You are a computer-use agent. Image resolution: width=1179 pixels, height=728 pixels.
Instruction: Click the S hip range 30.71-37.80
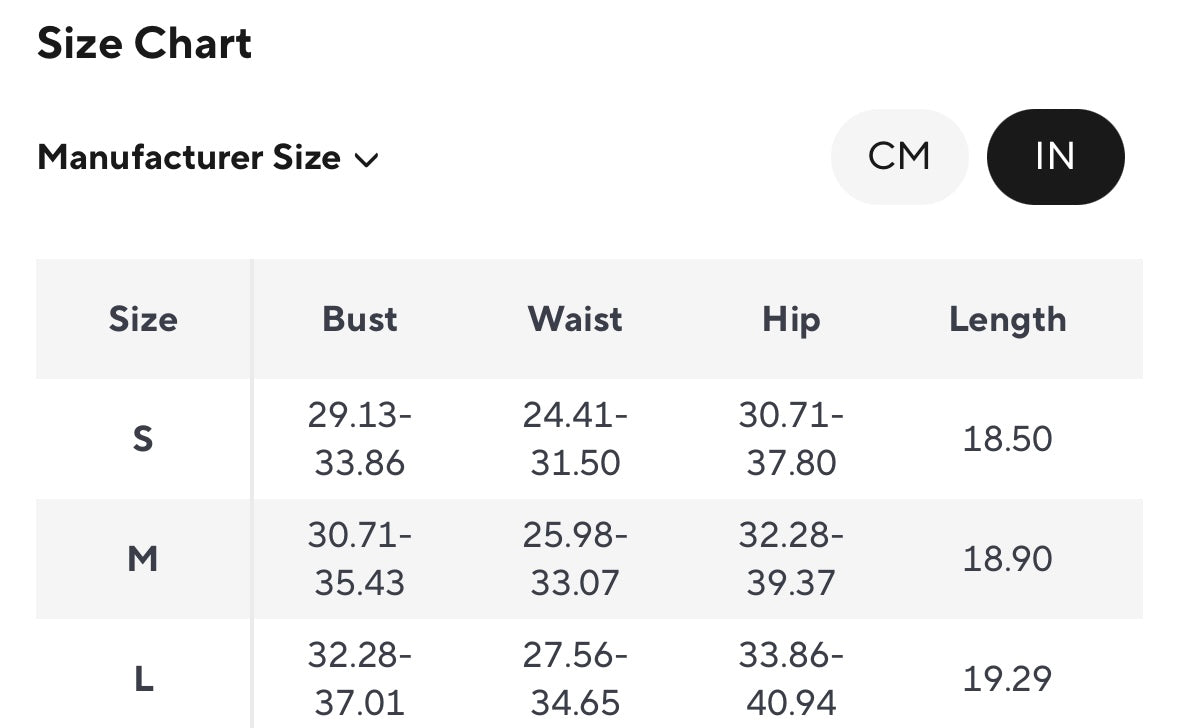point(791,439)
